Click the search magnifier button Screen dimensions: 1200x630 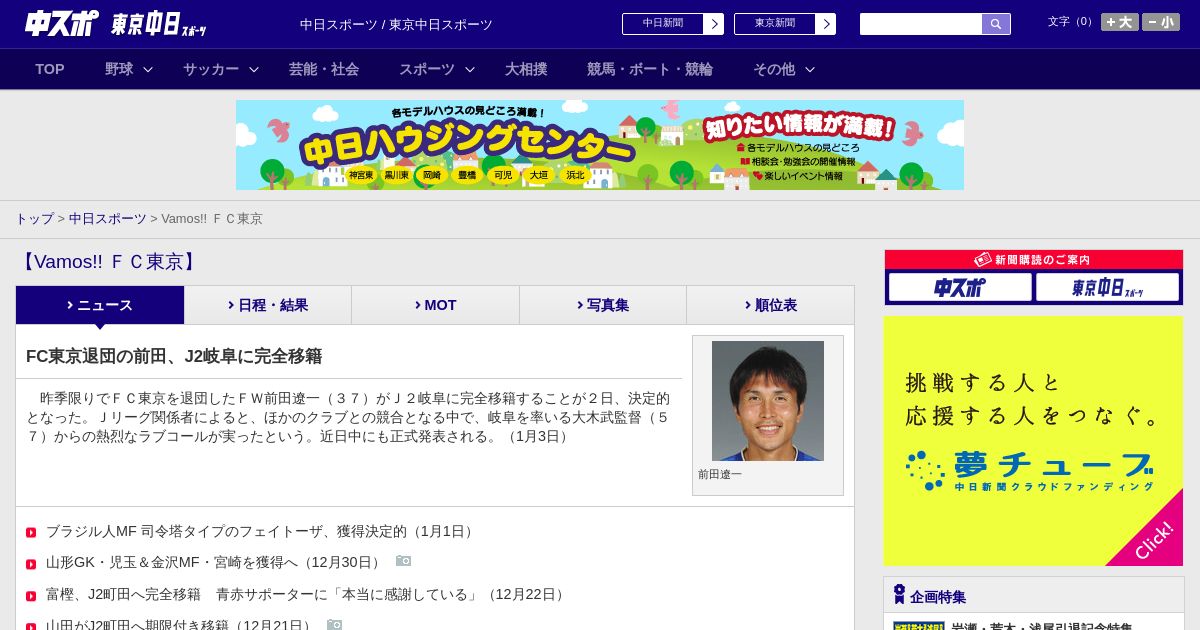[996, 24]
